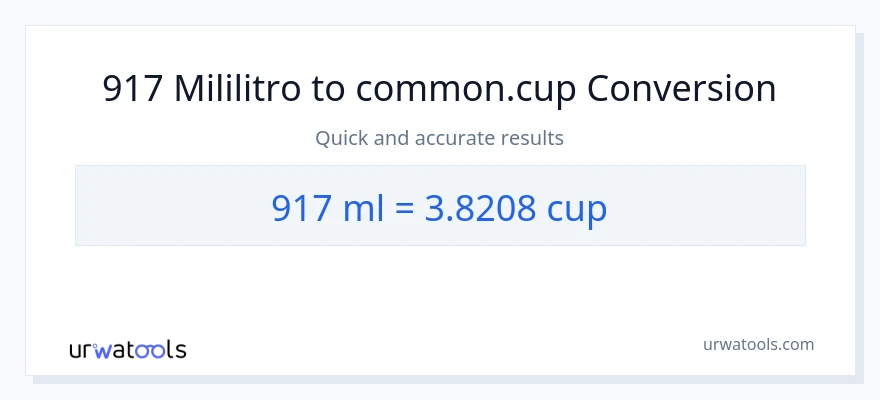Click the 'Quick and accurate results' subtitle
880x400 pixels.
(x=440, y=138)
